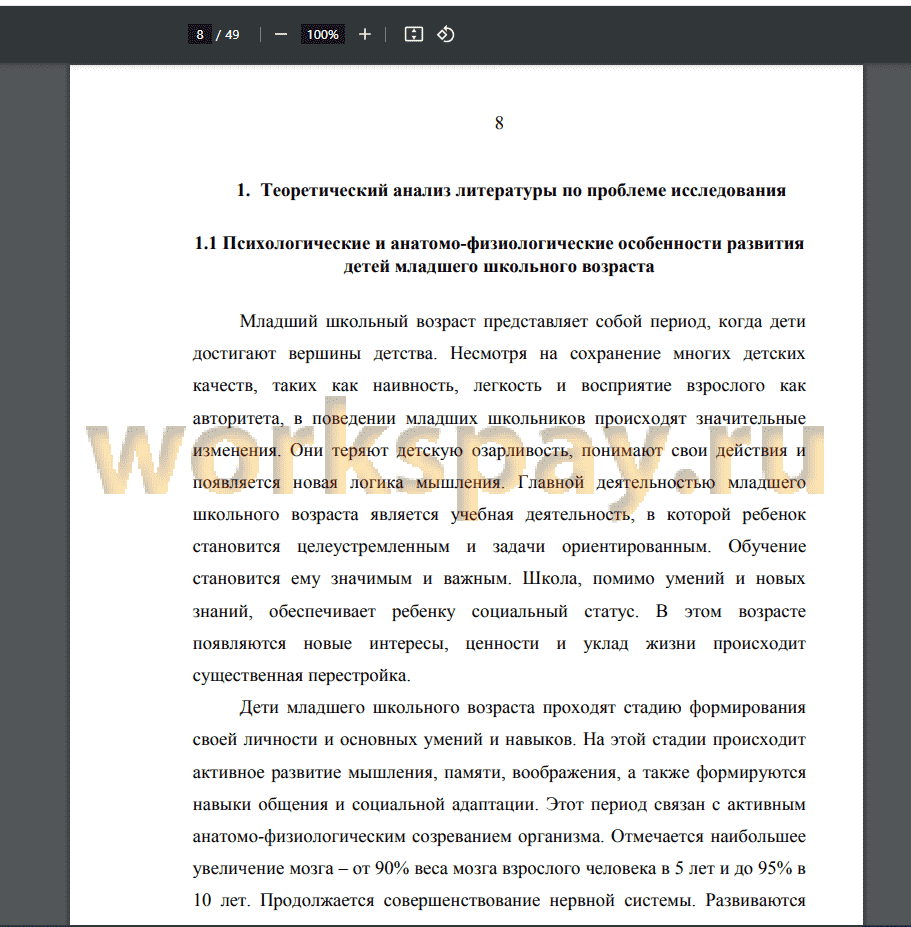Click the total pages label "/ 49"

(228, 35)
